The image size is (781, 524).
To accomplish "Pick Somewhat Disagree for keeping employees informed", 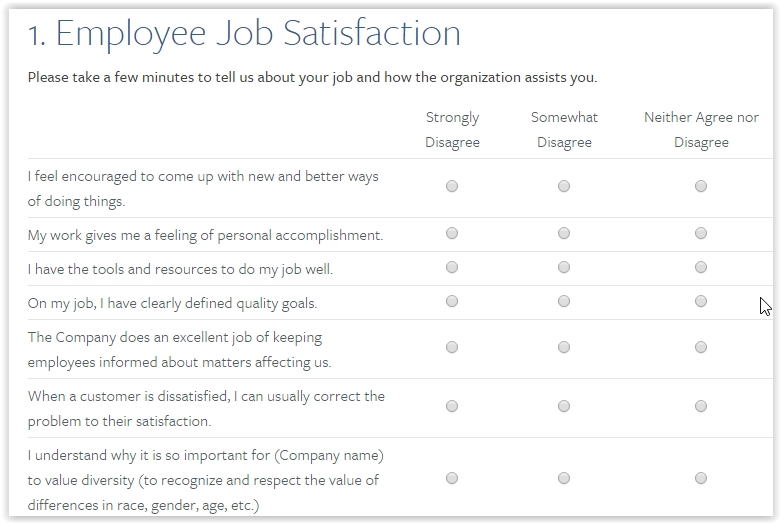I will (564, 348).
